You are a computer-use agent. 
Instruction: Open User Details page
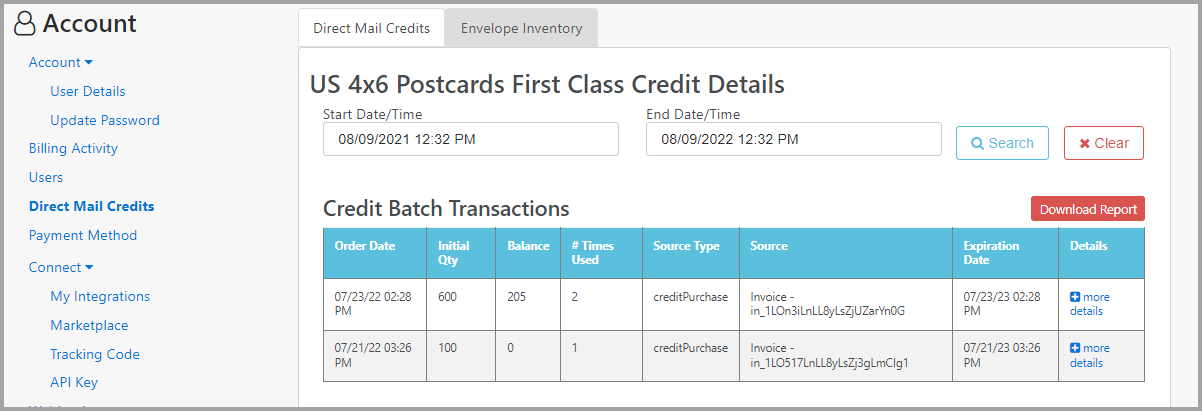(88, 91)
